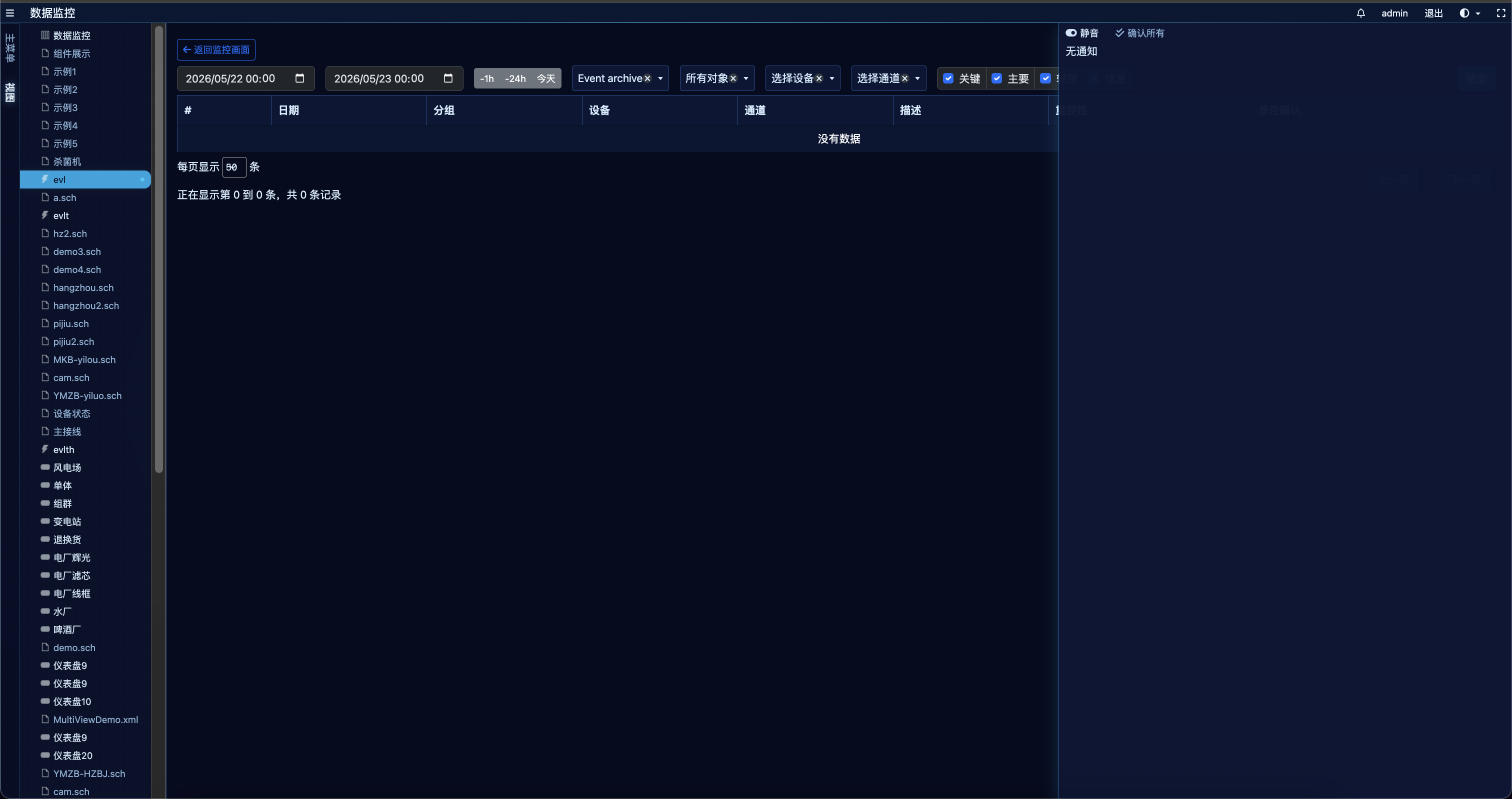Switch to the 主菜单 vertical tab
Screen dimensions: 1512x799
click(10, 48)
